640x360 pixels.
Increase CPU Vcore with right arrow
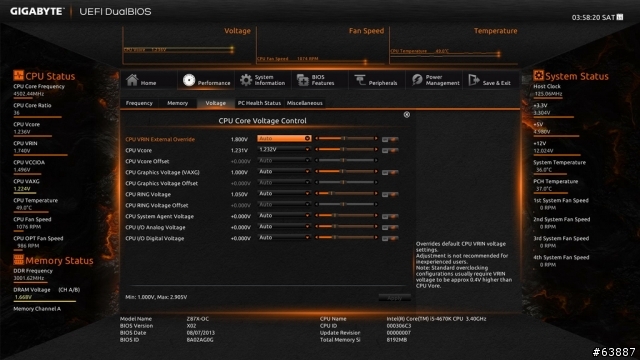376,149
